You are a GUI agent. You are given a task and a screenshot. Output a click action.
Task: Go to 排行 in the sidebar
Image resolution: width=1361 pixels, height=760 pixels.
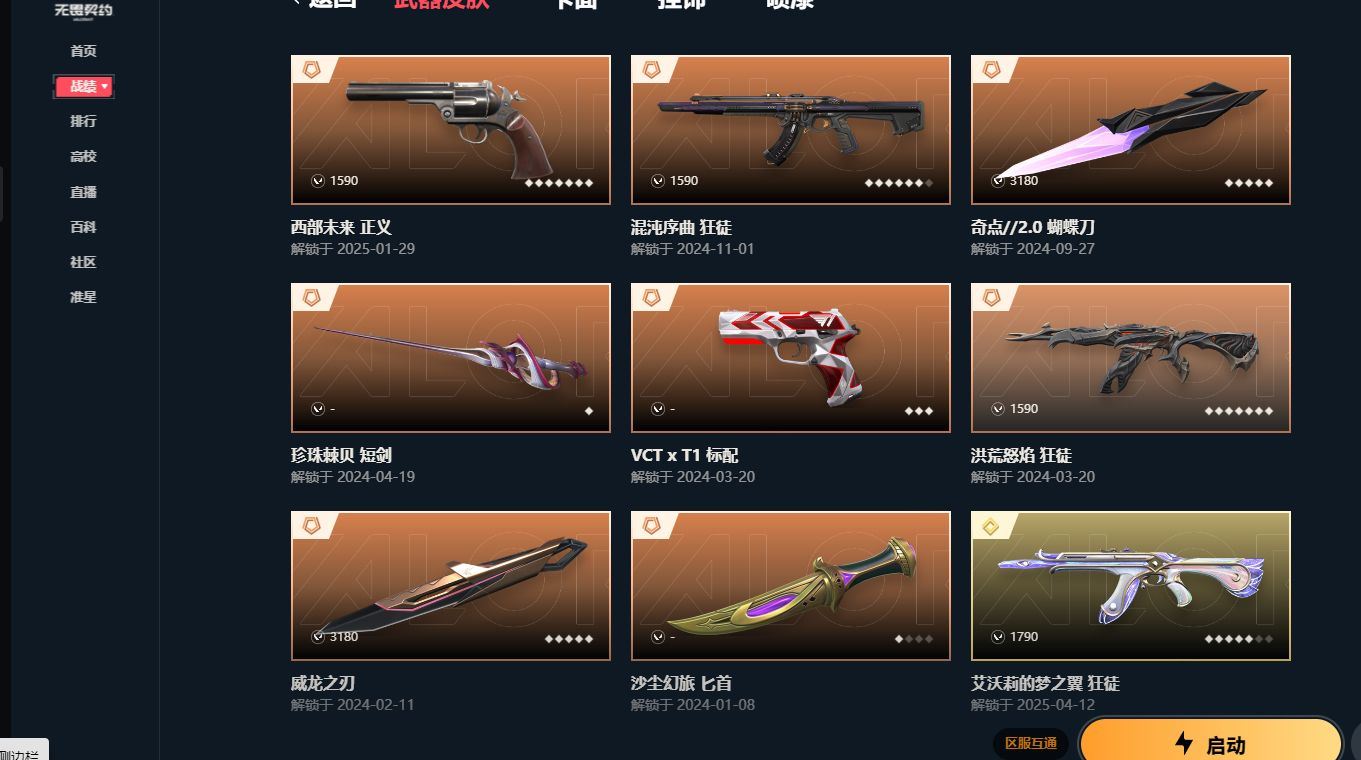click(x=83, y=121)
